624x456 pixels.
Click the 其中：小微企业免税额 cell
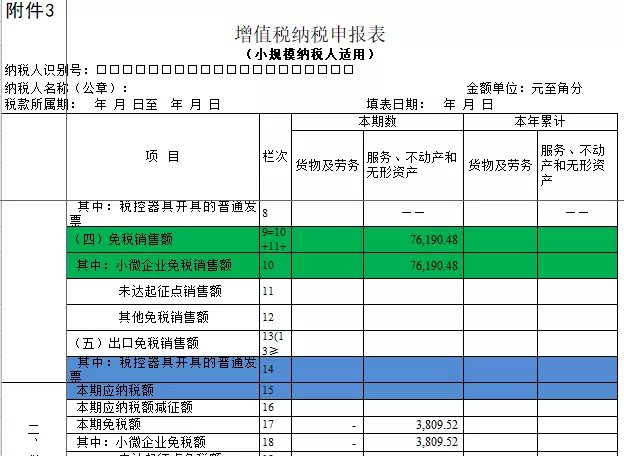click(163, 442)
